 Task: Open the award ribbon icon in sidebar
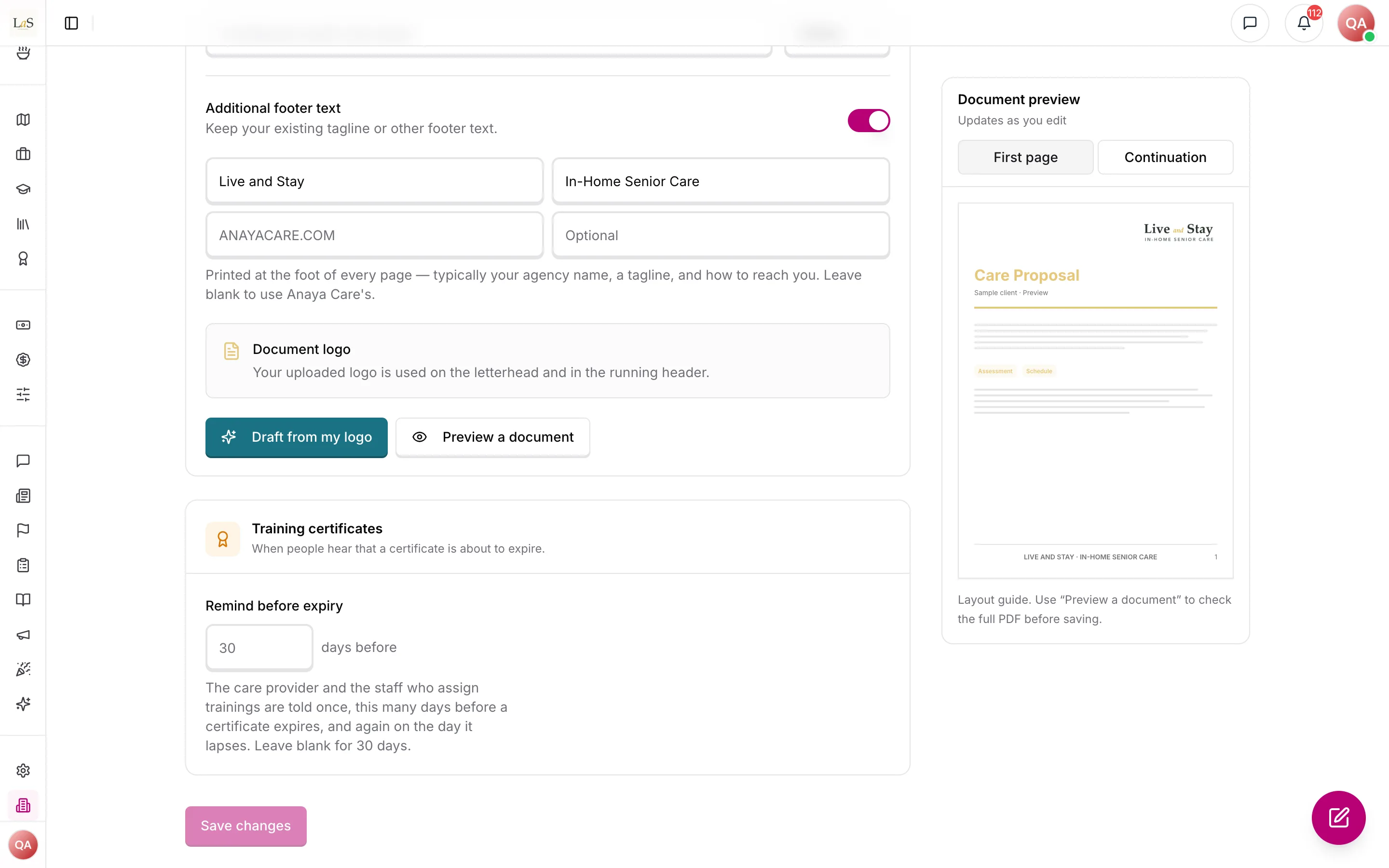23,258
